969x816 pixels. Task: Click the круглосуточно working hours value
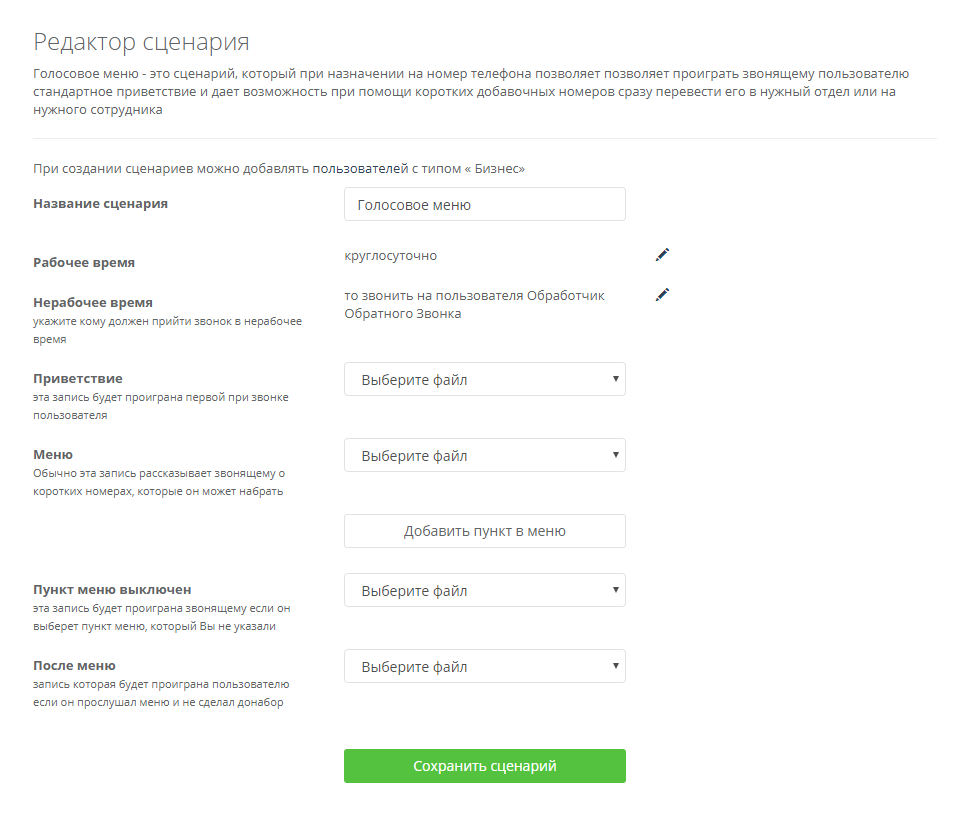[x=390, y=256]
